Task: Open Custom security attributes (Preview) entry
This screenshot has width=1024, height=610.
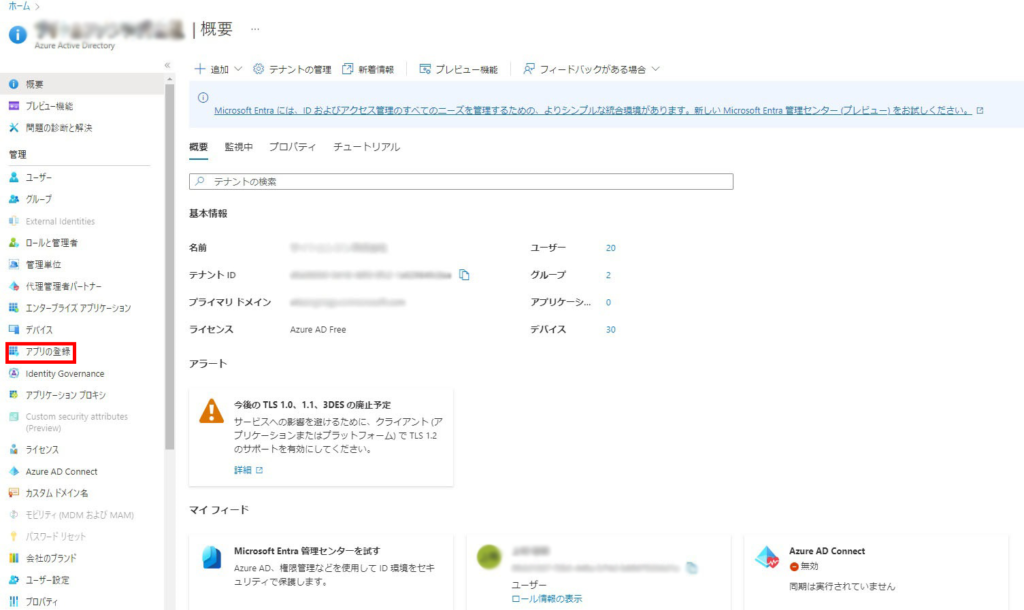Action: pos(76,422)
